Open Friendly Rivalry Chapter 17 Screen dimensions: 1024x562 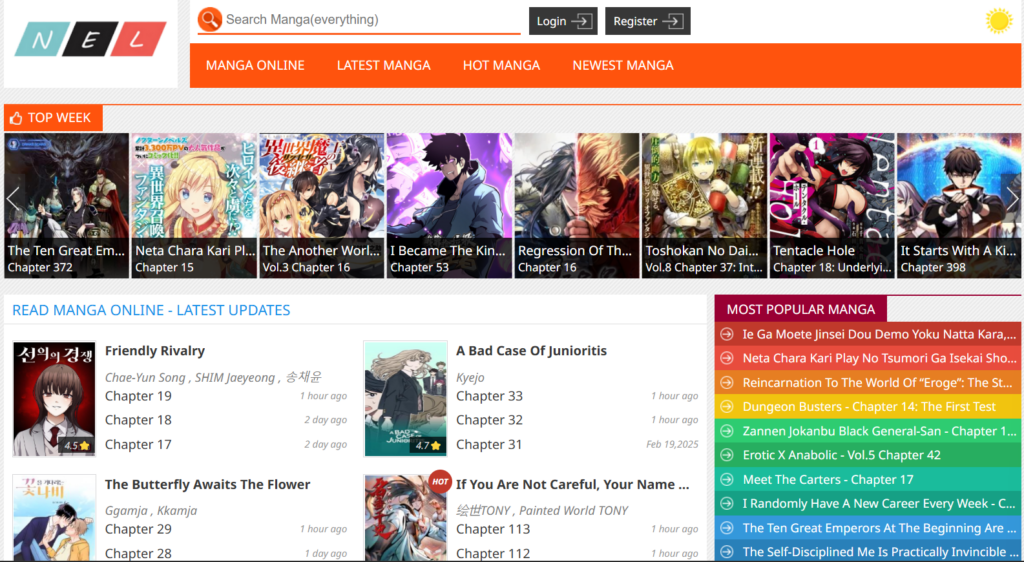click(x=138, y=444)
